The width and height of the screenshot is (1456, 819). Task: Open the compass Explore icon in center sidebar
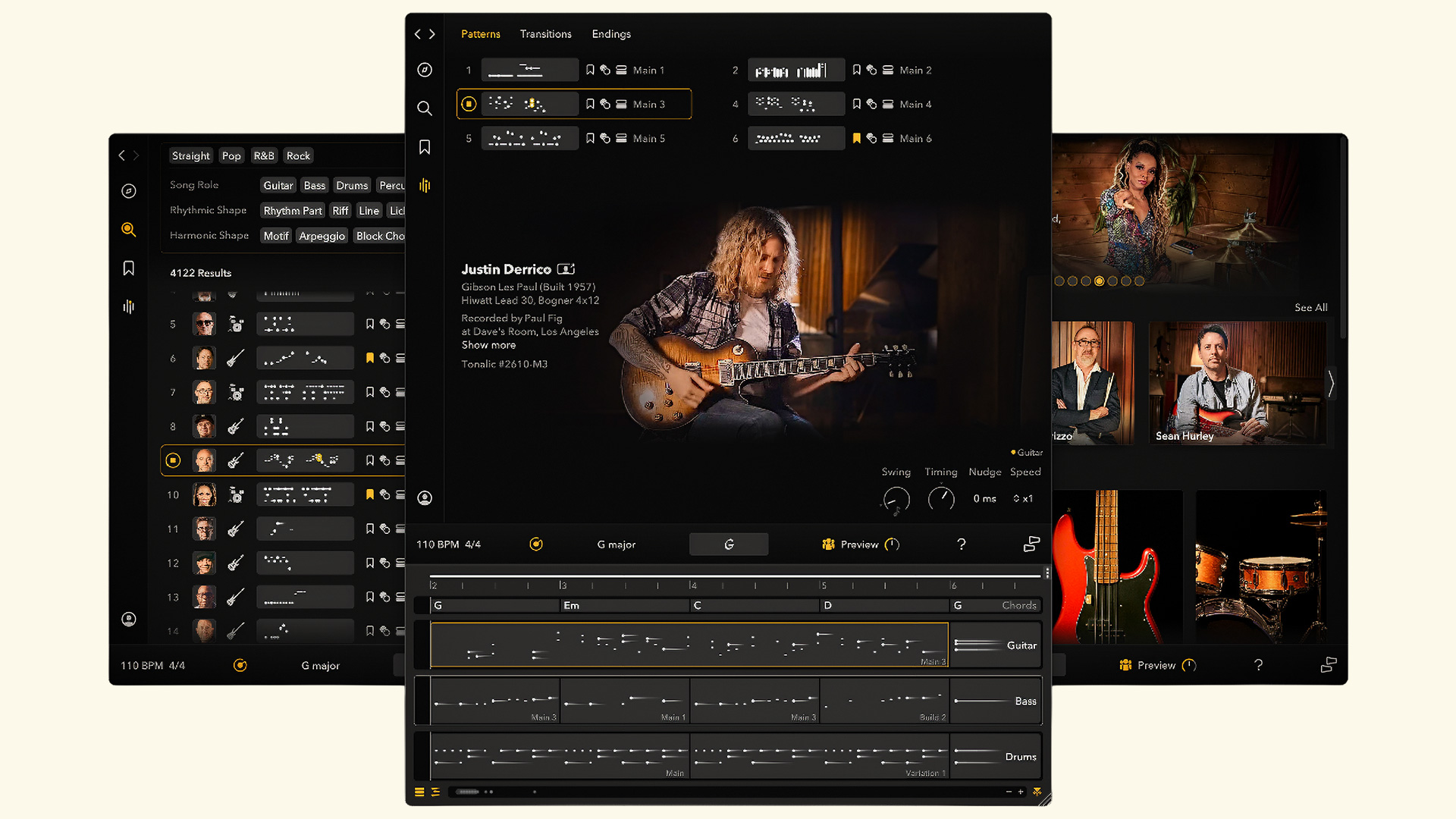(425, 70)
